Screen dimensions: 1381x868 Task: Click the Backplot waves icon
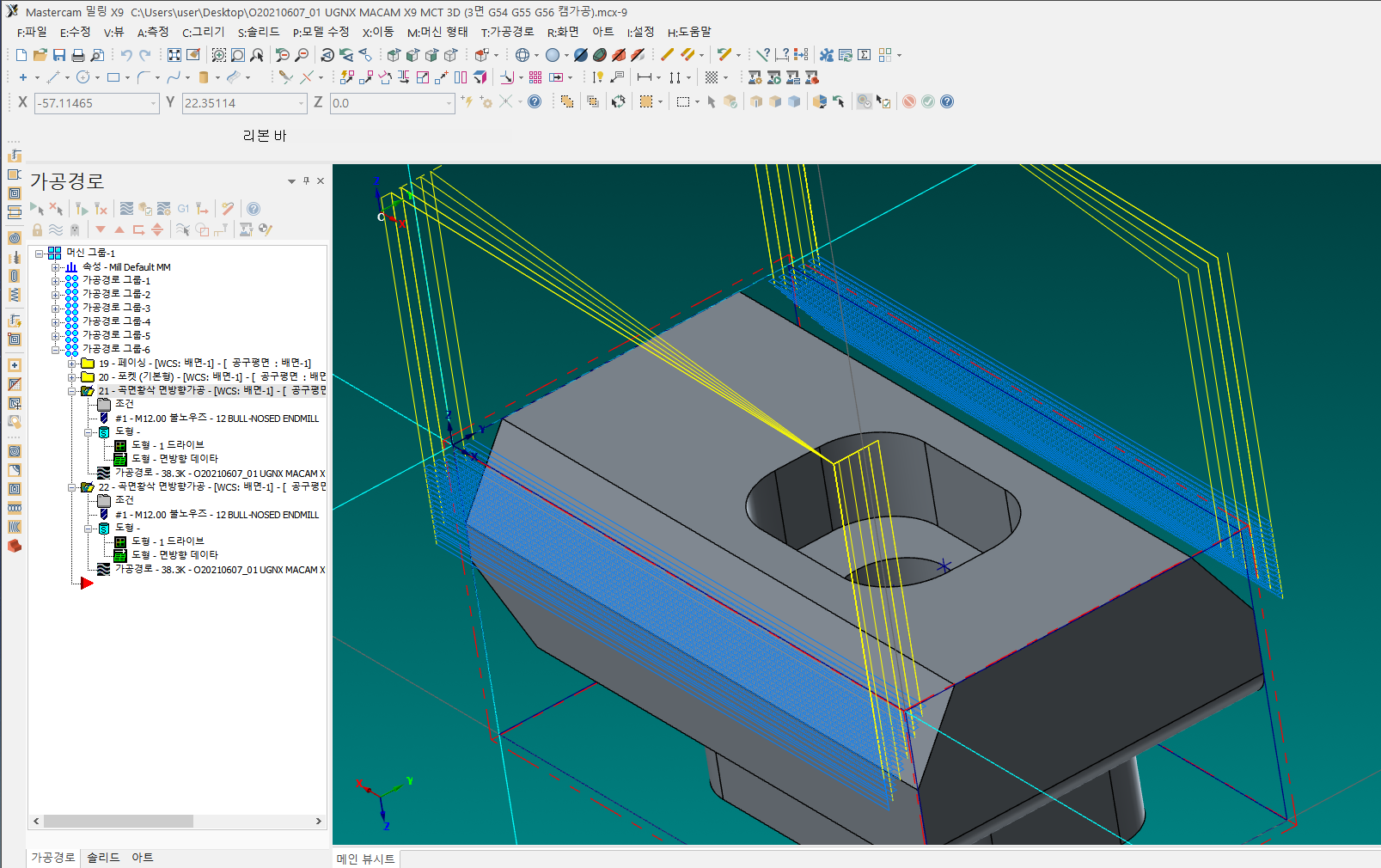pyautogui.click(x=126, y=209)
